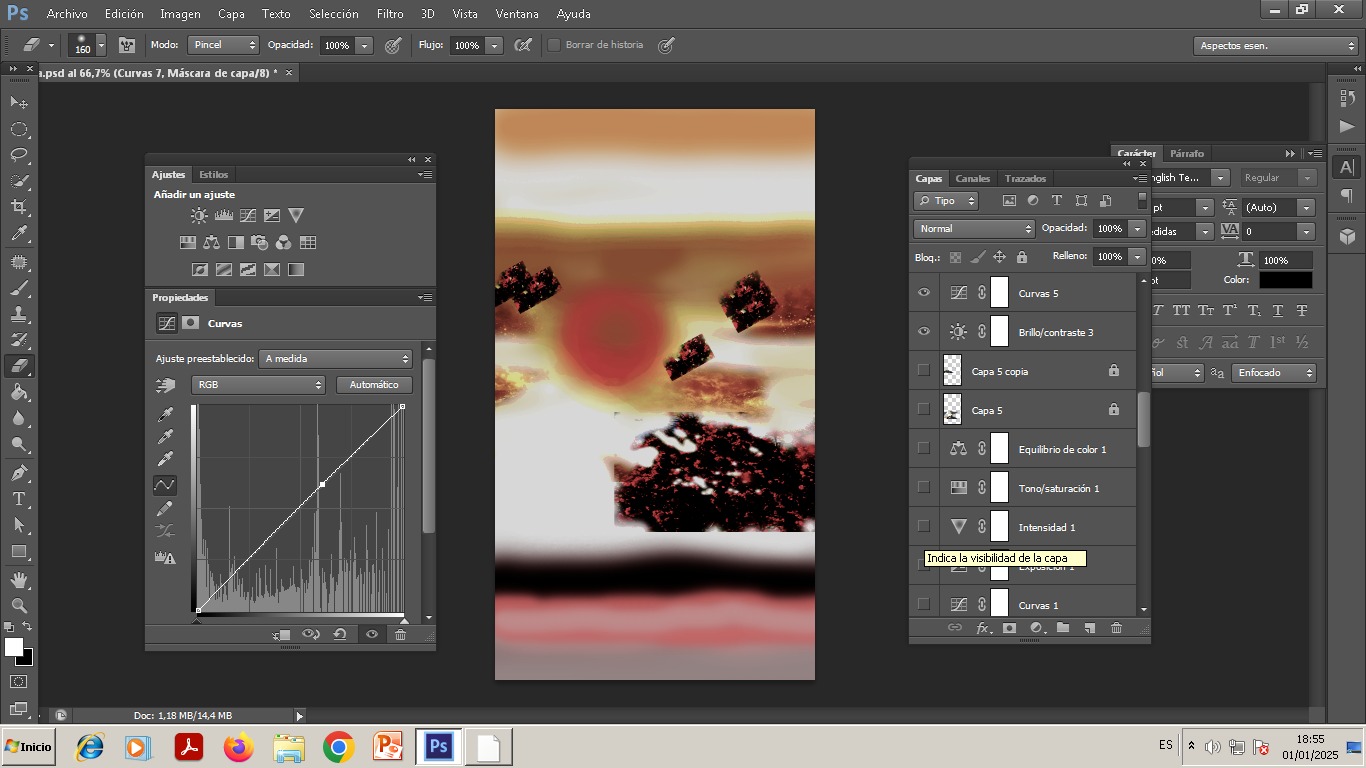Click the white point slider under curve
This screenshot has width=1366, height=768.
(404, 621)
